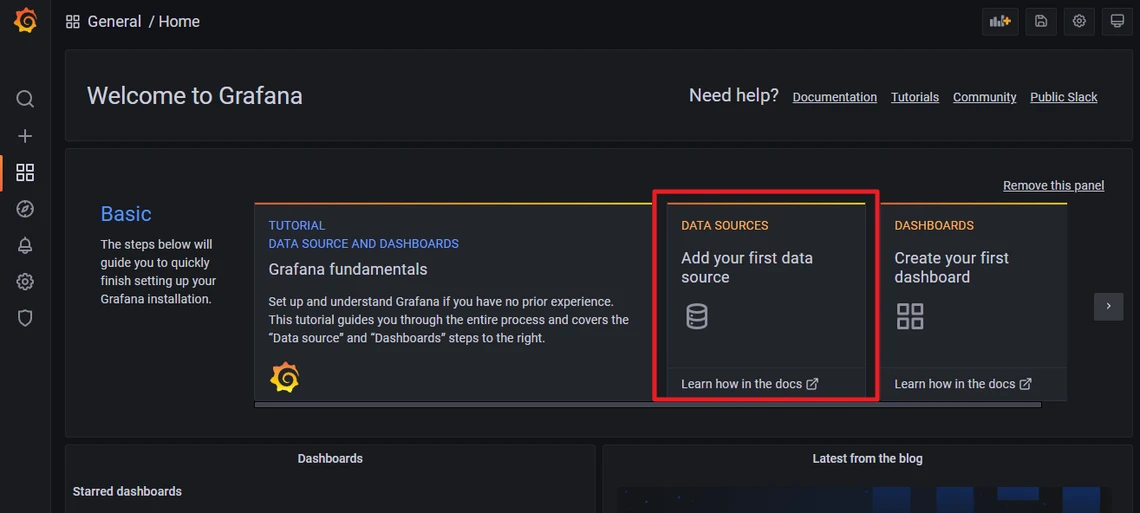Cycle view mode with the monitor icon

click(1117, 21)
